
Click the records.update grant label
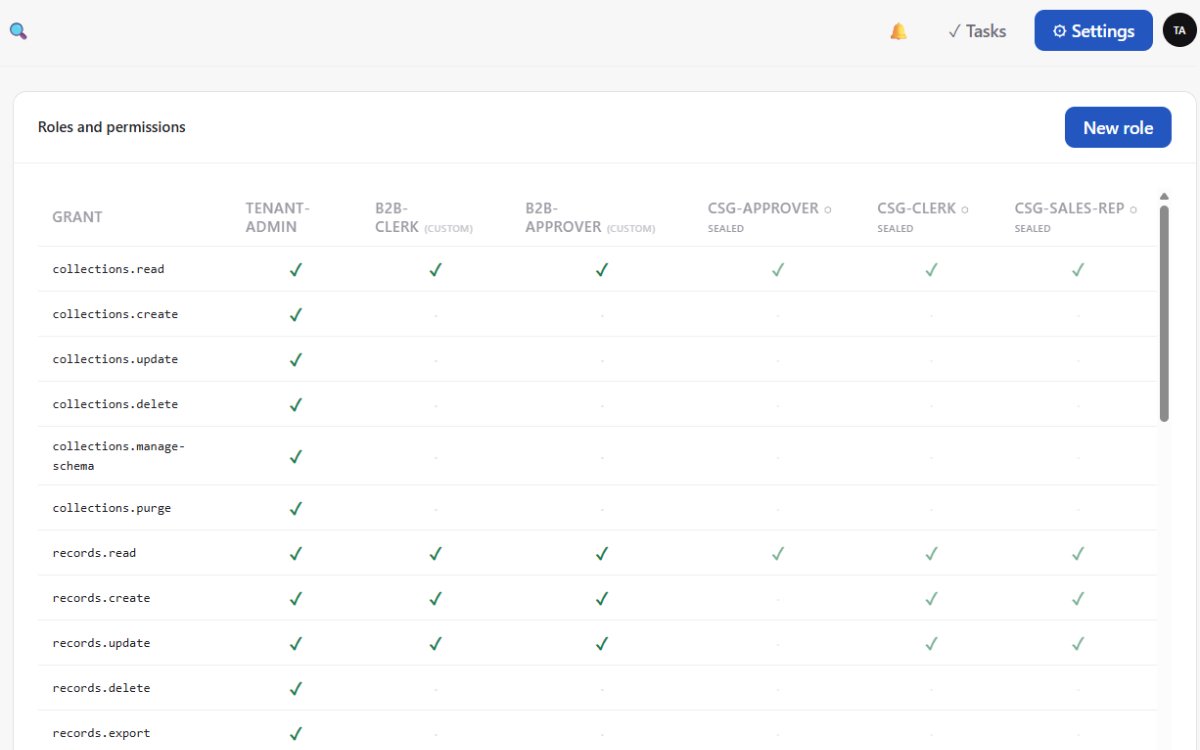pos(101,643)
